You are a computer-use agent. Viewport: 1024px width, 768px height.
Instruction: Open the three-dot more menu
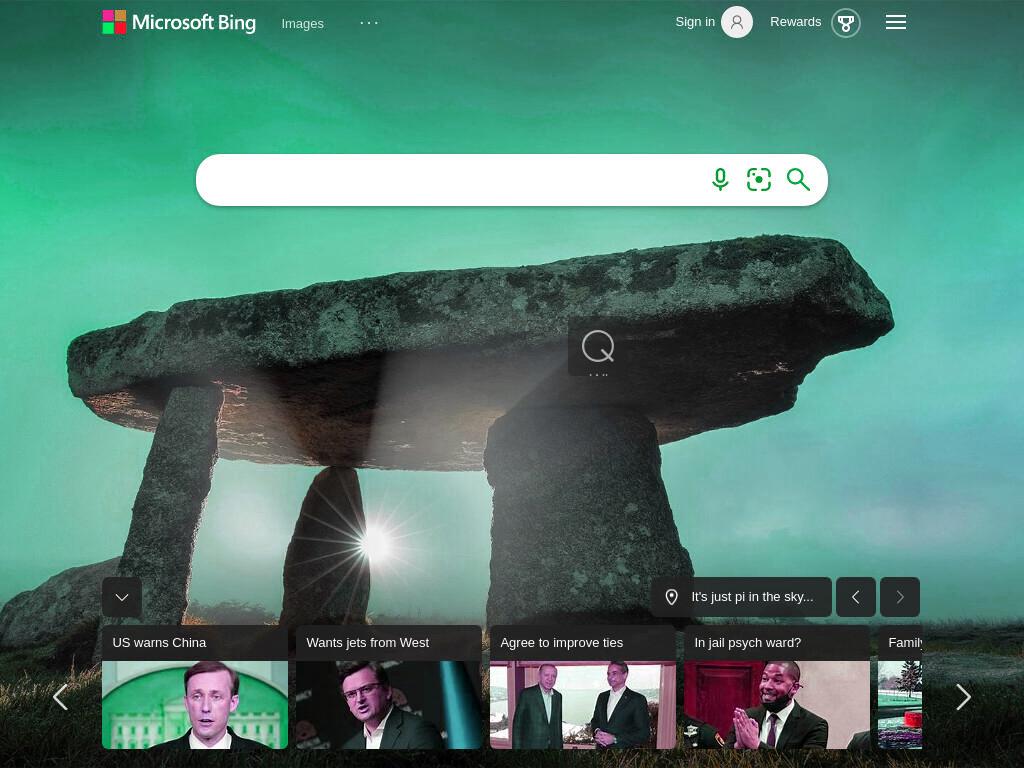369,23
